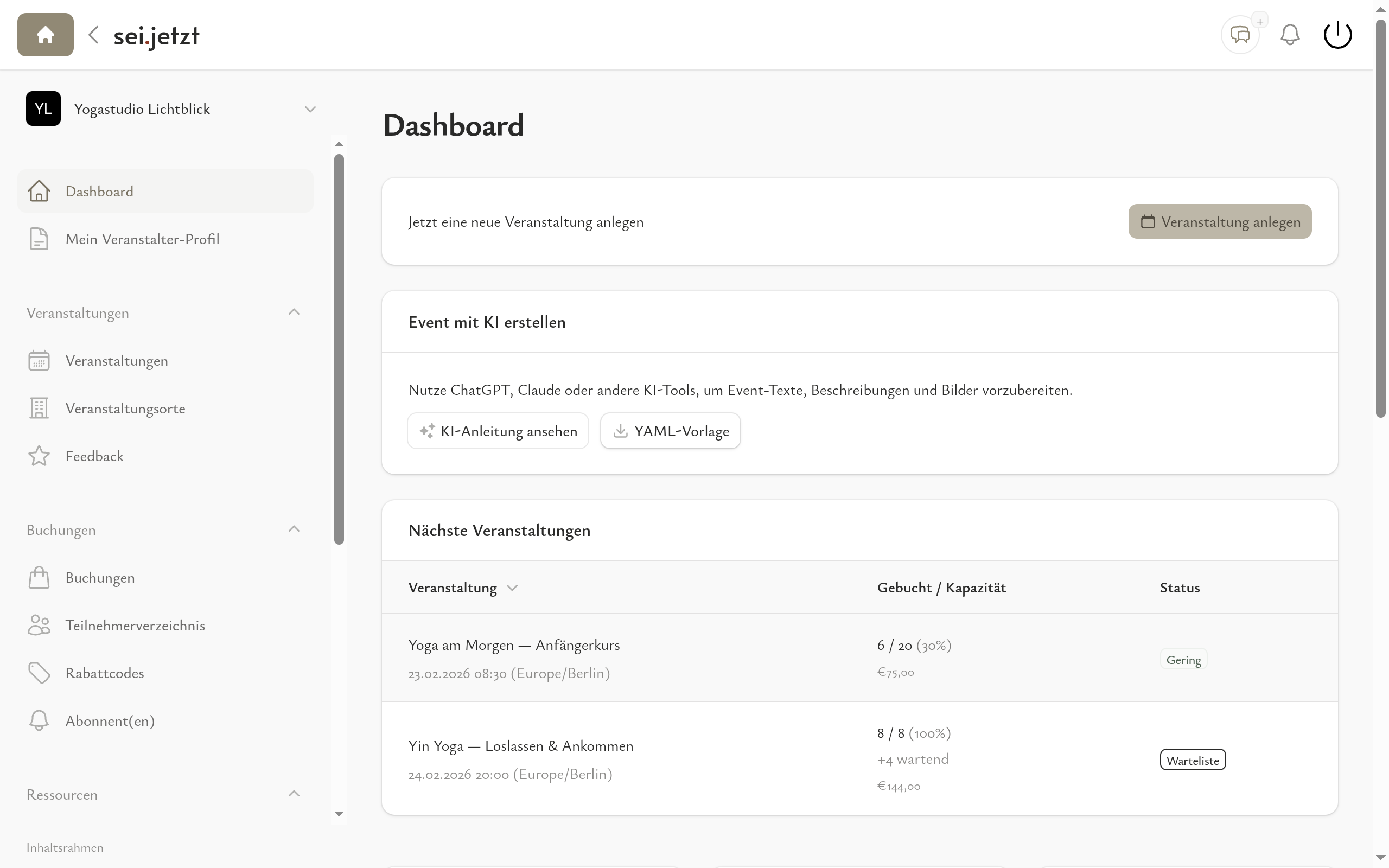Open Abonnent(en) in sidebar
Screen dimensions: 1389x868
click(110, 720)
